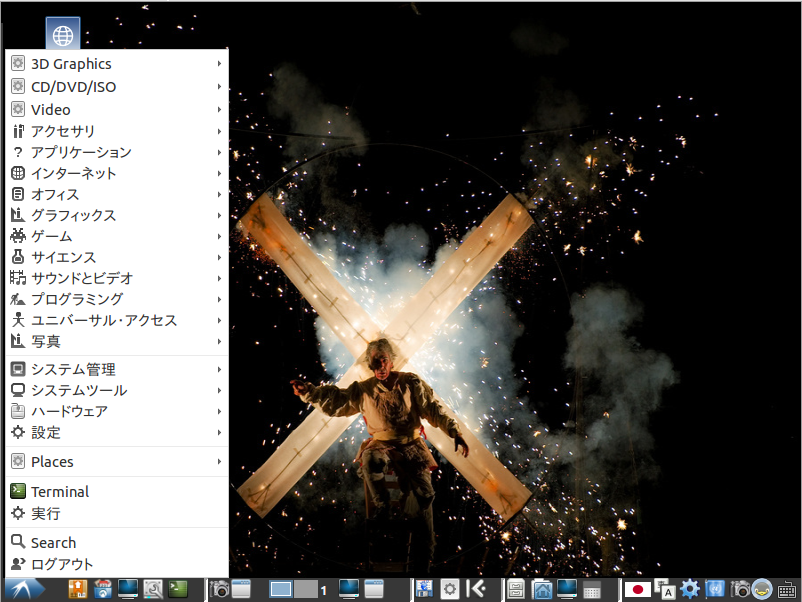The height and width of the screenshot is (602, 802).
Task: Open the システム管理 submenu
Action: [117, 369]
